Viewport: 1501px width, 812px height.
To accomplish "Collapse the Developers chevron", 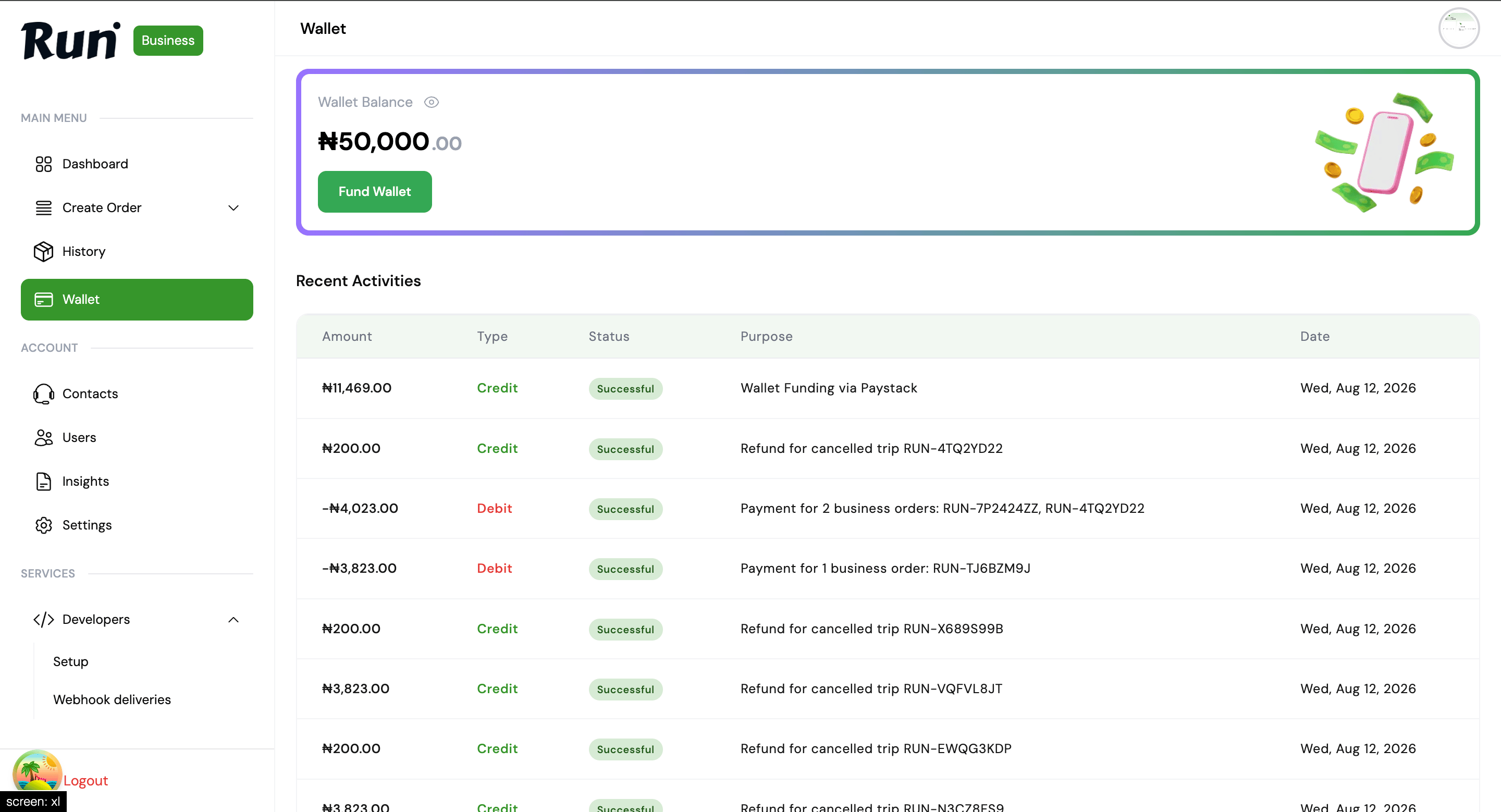I will [233, 619].
